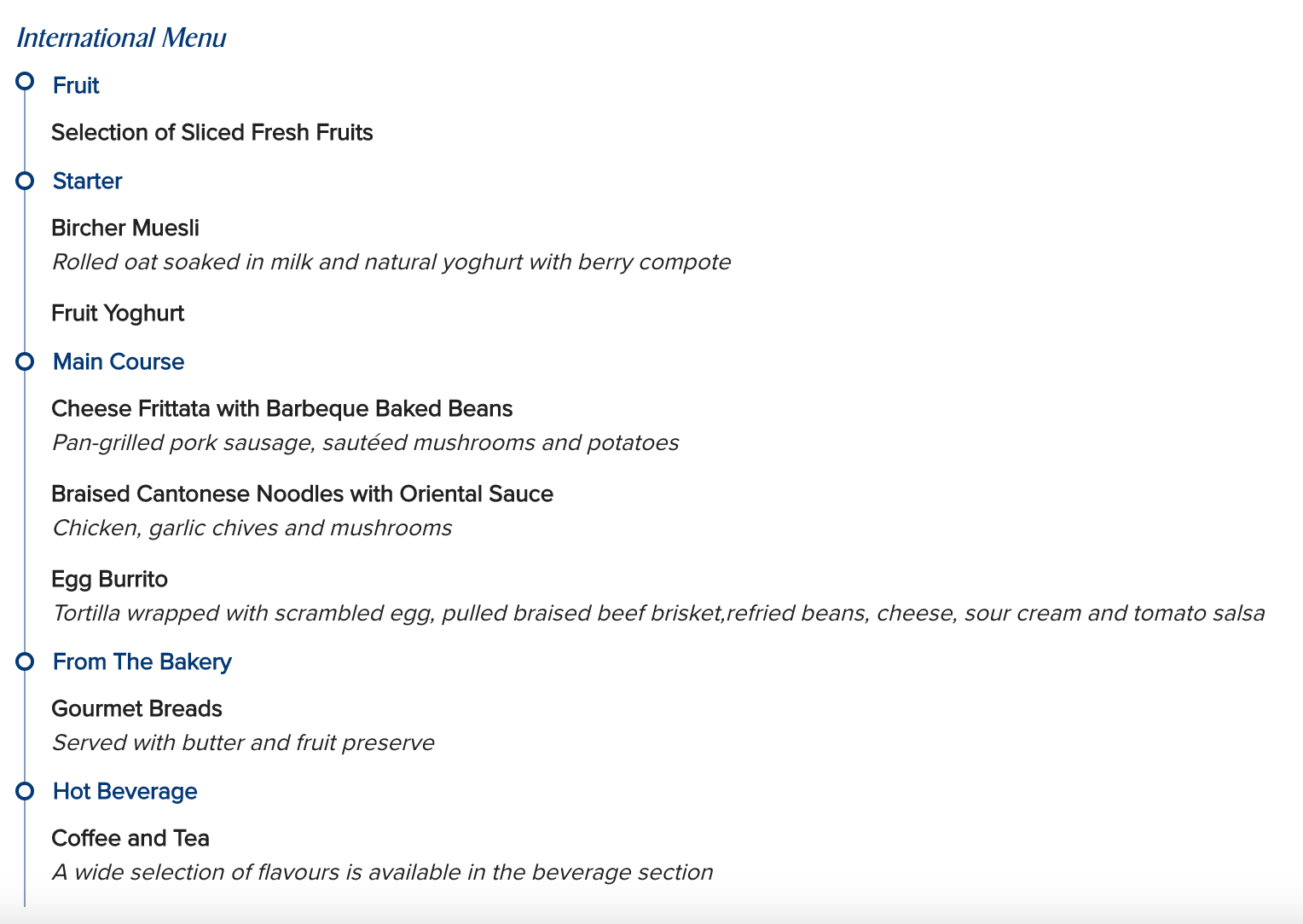
Task: Select the Bircher Muesli menu item
Action: click(125, 228)
